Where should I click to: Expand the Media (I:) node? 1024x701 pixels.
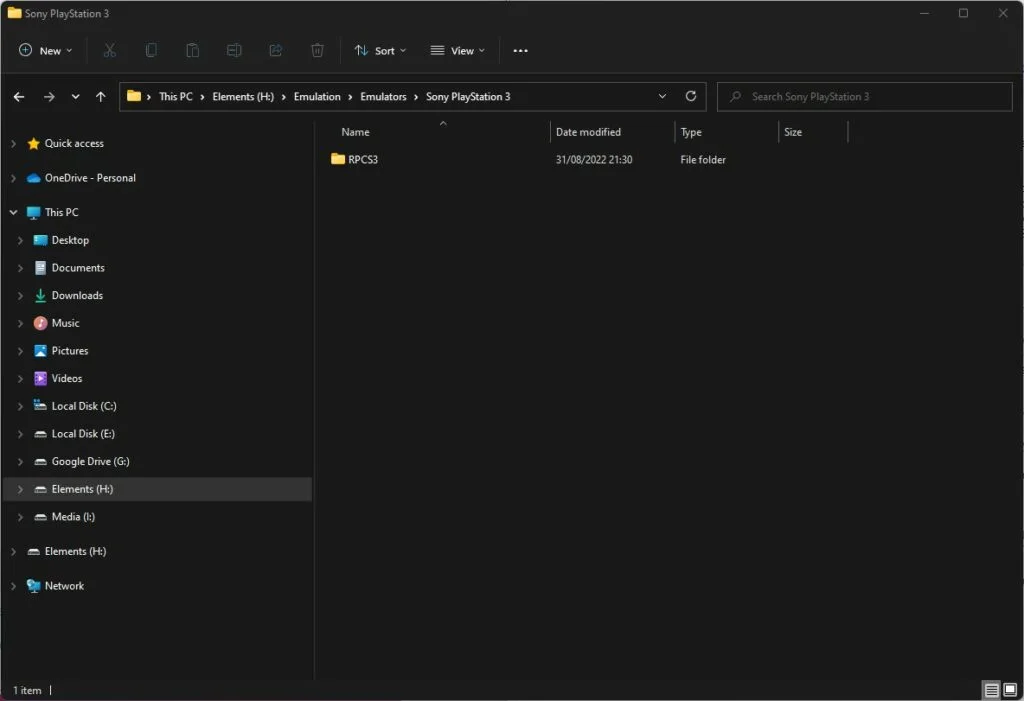tap(20, 517)
